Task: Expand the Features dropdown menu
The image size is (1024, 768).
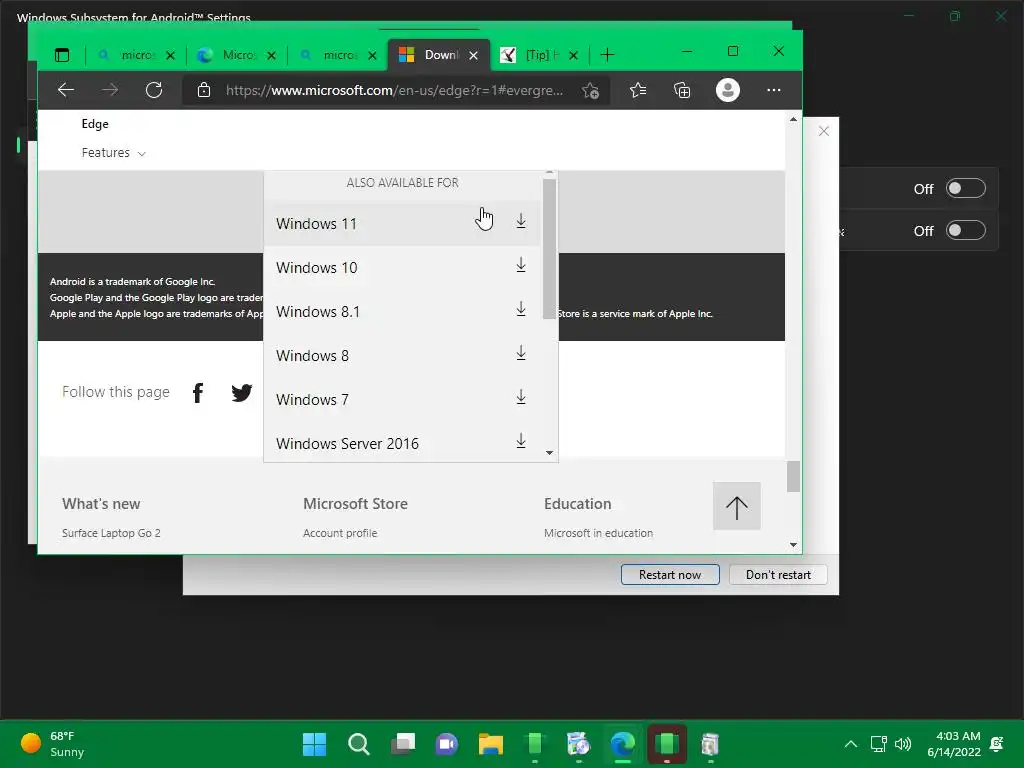Action: 113,153
